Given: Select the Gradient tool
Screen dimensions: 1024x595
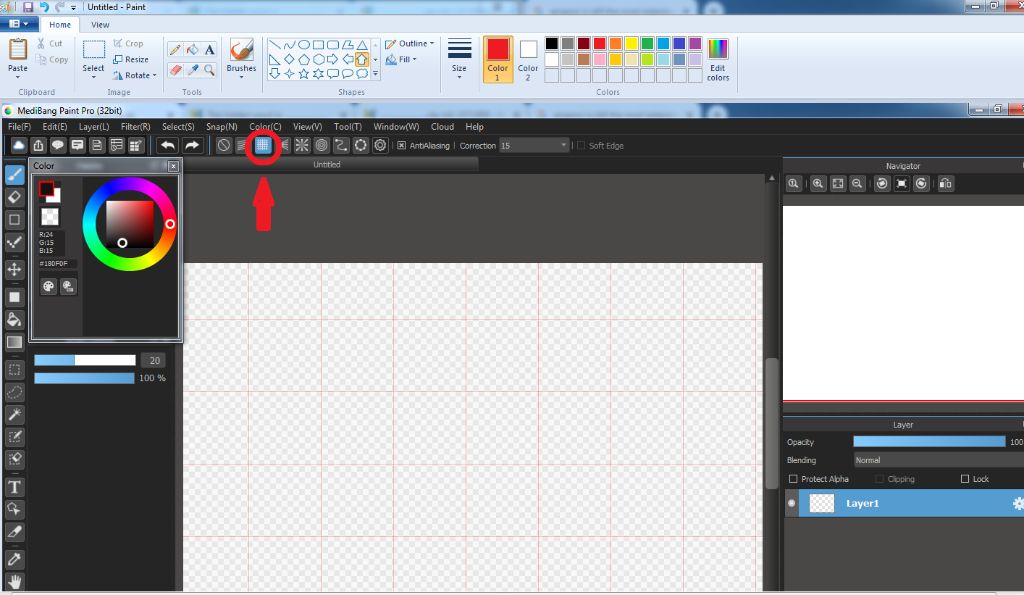Looking at the screenshot, I should point(14,342).
